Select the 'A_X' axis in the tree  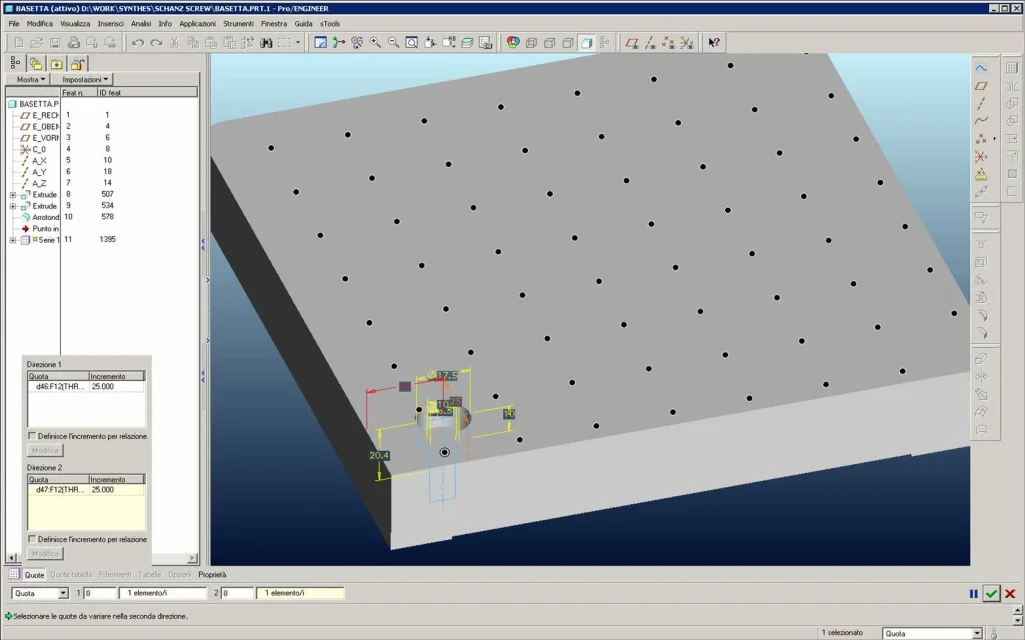tap(39, 161)
